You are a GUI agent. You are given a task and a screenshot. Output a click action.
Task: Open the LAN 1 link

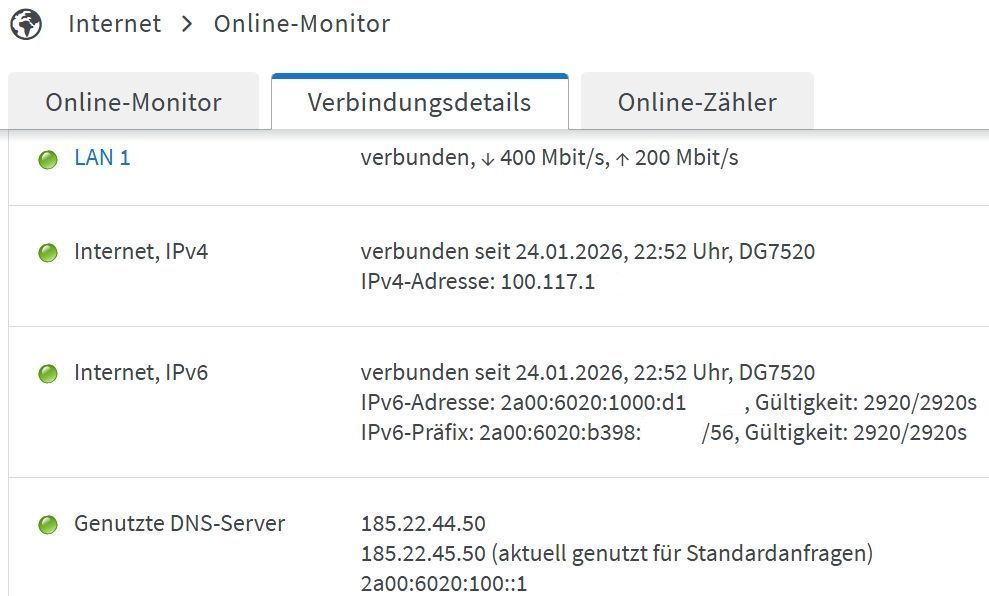point(102,158)
